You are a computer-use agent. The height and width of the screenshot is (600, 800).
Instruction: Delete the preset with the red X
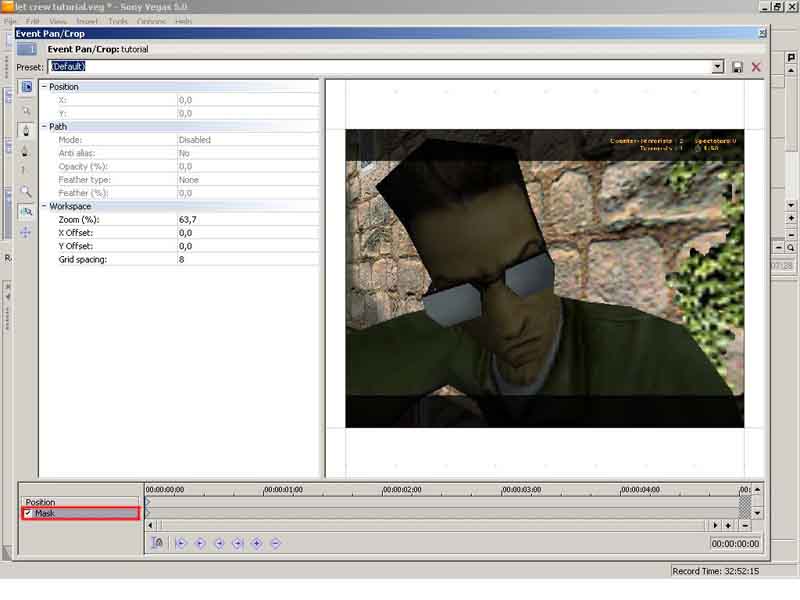point(756,67)
